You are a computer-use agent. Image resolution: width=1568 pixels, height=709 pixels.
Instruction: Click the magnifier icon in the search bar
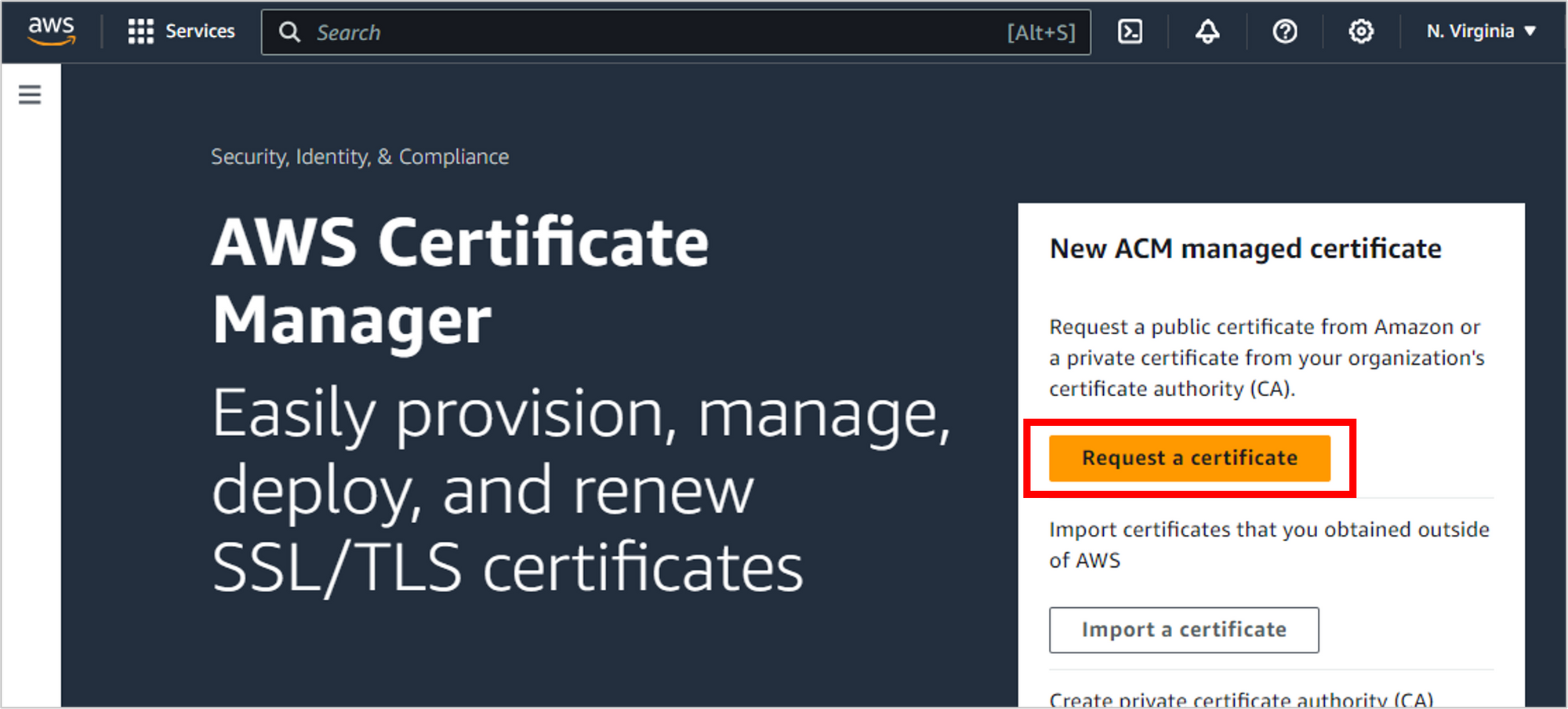289,32
